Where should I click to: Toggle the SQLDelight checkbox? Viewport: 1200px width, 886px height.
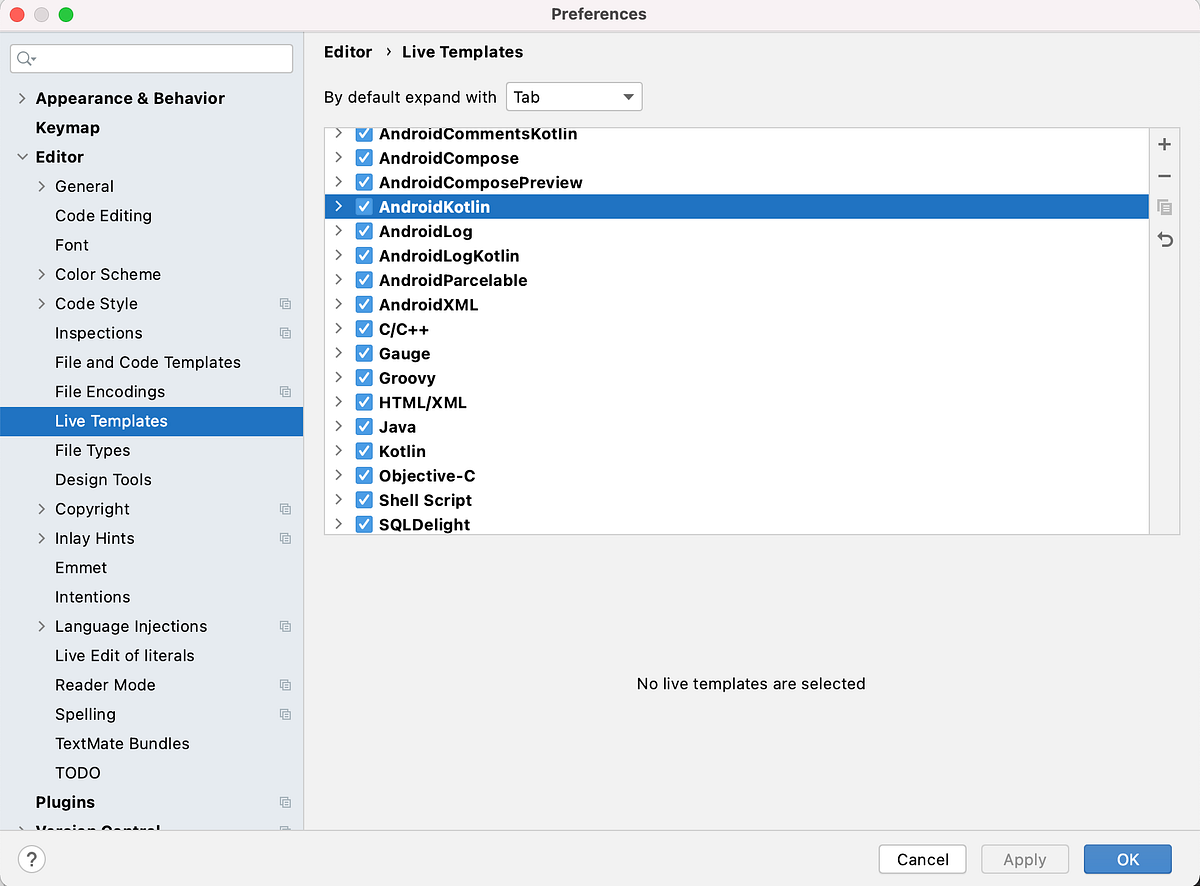[364, 524]
